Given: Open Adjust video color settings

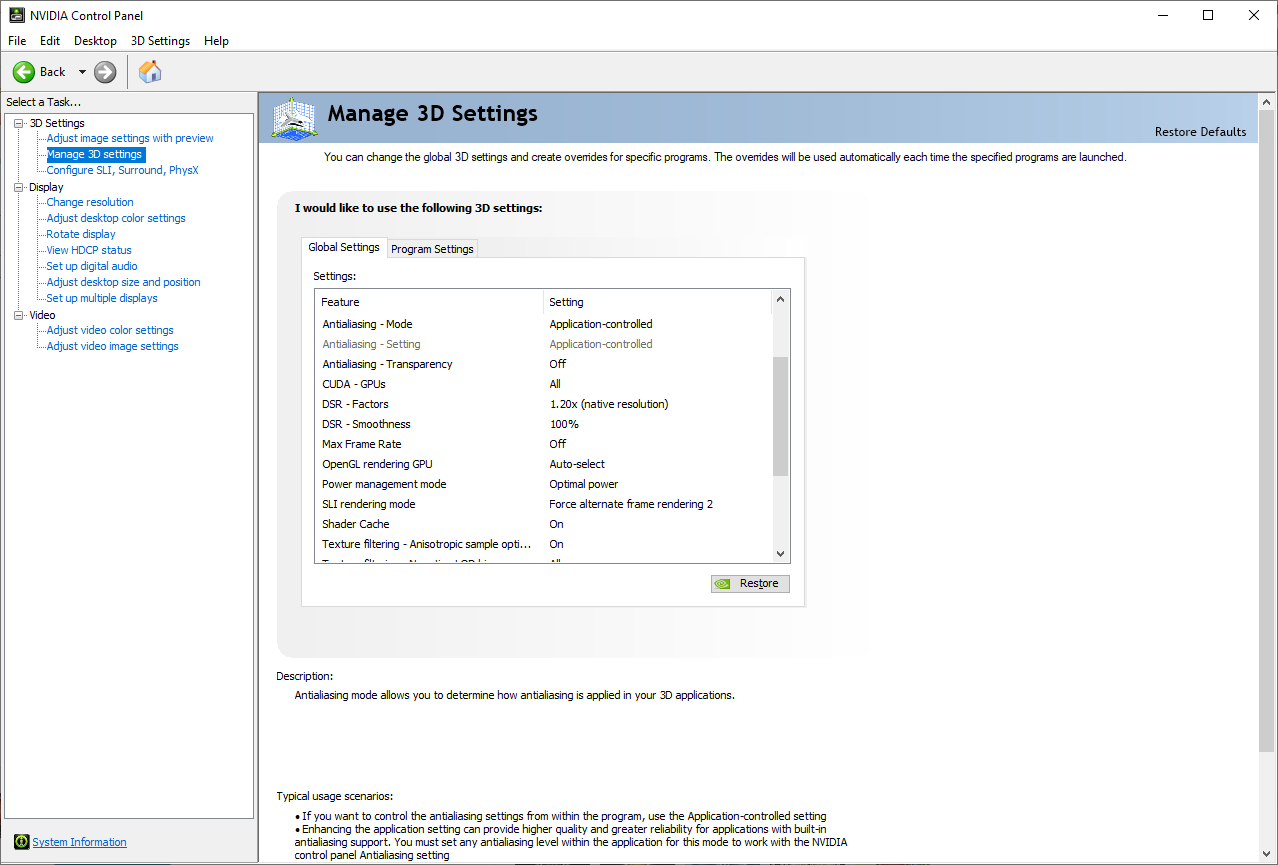Looking at the screenshot, I should coord(110,330).
